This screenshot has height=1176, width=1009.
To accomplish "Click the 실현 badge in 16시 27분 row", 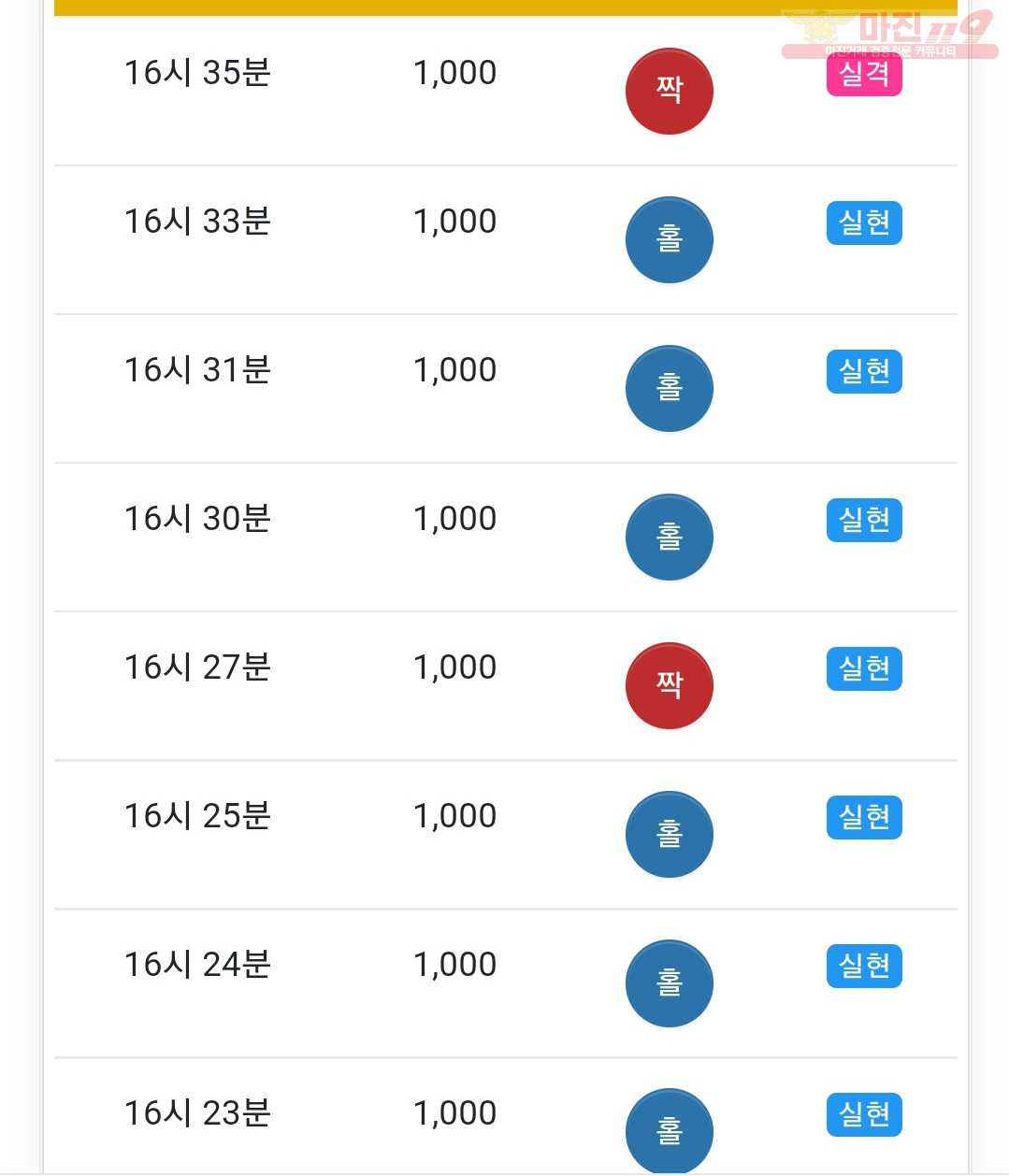I will tap(864, 668).
